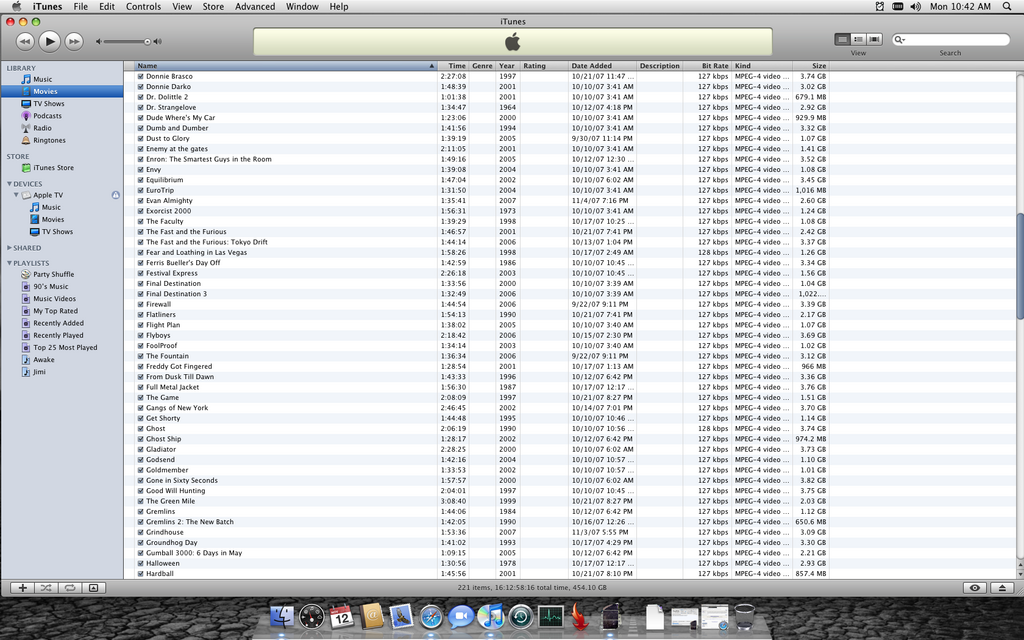The height and width of the screenshot is (640, 1024).
Task: Uncheck the Groundhog Day checkbox
Action: (140, 543)
